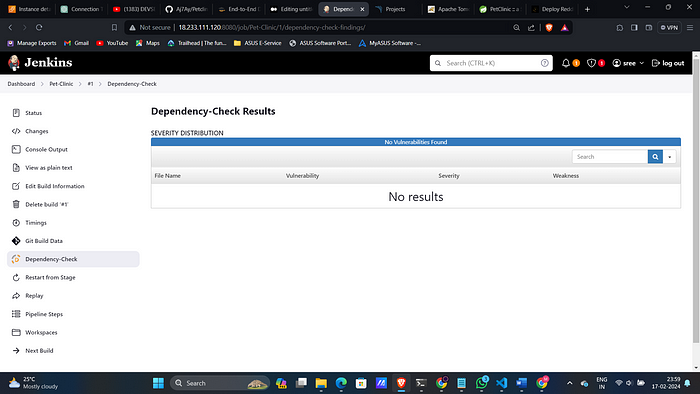Open the Manage Exports bookmark
This screenshot has width=700, height=394.
pyautogui.click(x=32, y=43)
